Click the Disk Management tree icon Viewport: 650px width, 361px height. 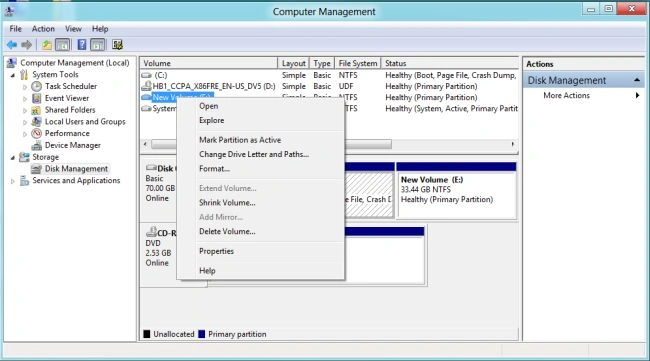[x=37, y=169]
